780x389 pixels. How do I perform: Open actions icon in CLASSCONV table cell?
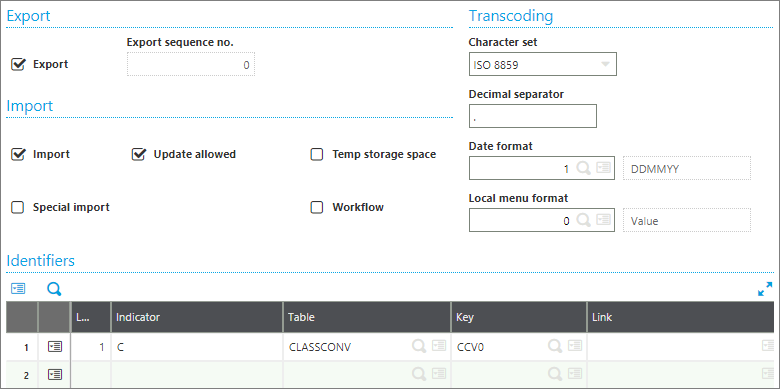coord(439,346)
